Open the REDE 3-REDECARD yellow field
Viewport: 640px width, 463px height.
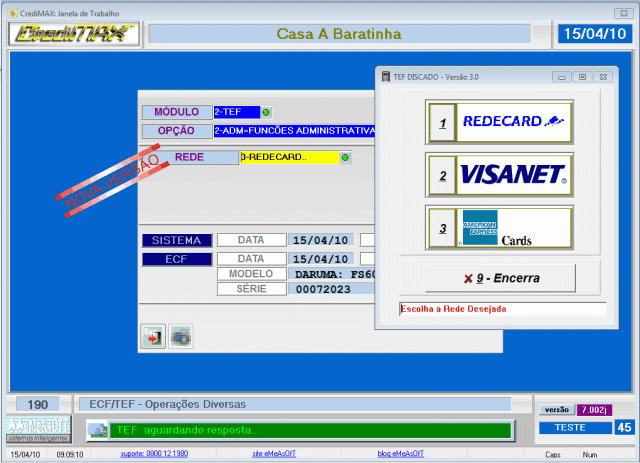tap(288, 158)
